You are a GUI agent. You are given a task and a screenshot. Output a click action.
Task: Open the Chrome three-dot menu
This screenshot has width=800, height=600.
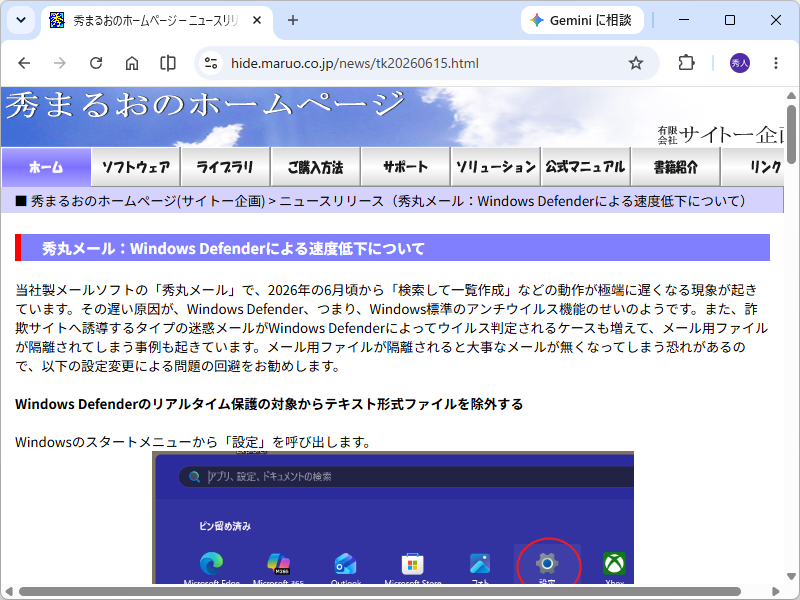click(776, 63)
